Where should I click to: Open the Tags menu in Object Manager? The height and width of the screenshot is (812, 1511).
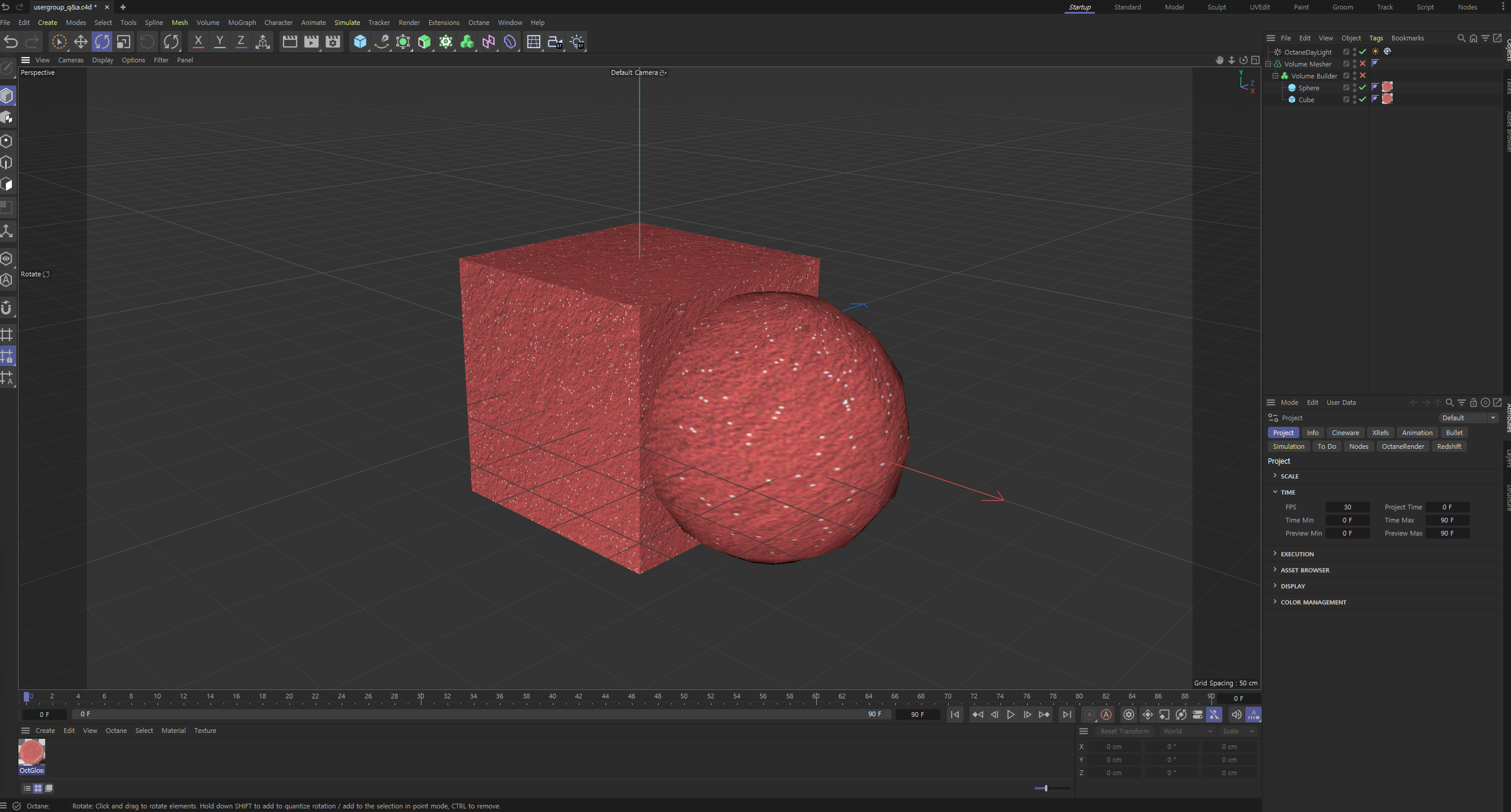[x=1376, y=38]
